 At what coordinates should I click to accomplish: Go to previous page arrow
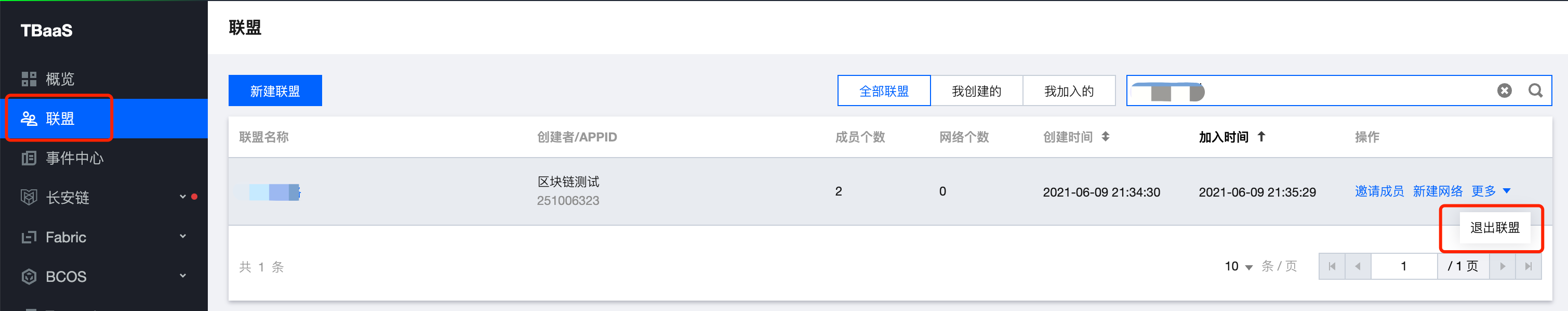pos(1358,266)
